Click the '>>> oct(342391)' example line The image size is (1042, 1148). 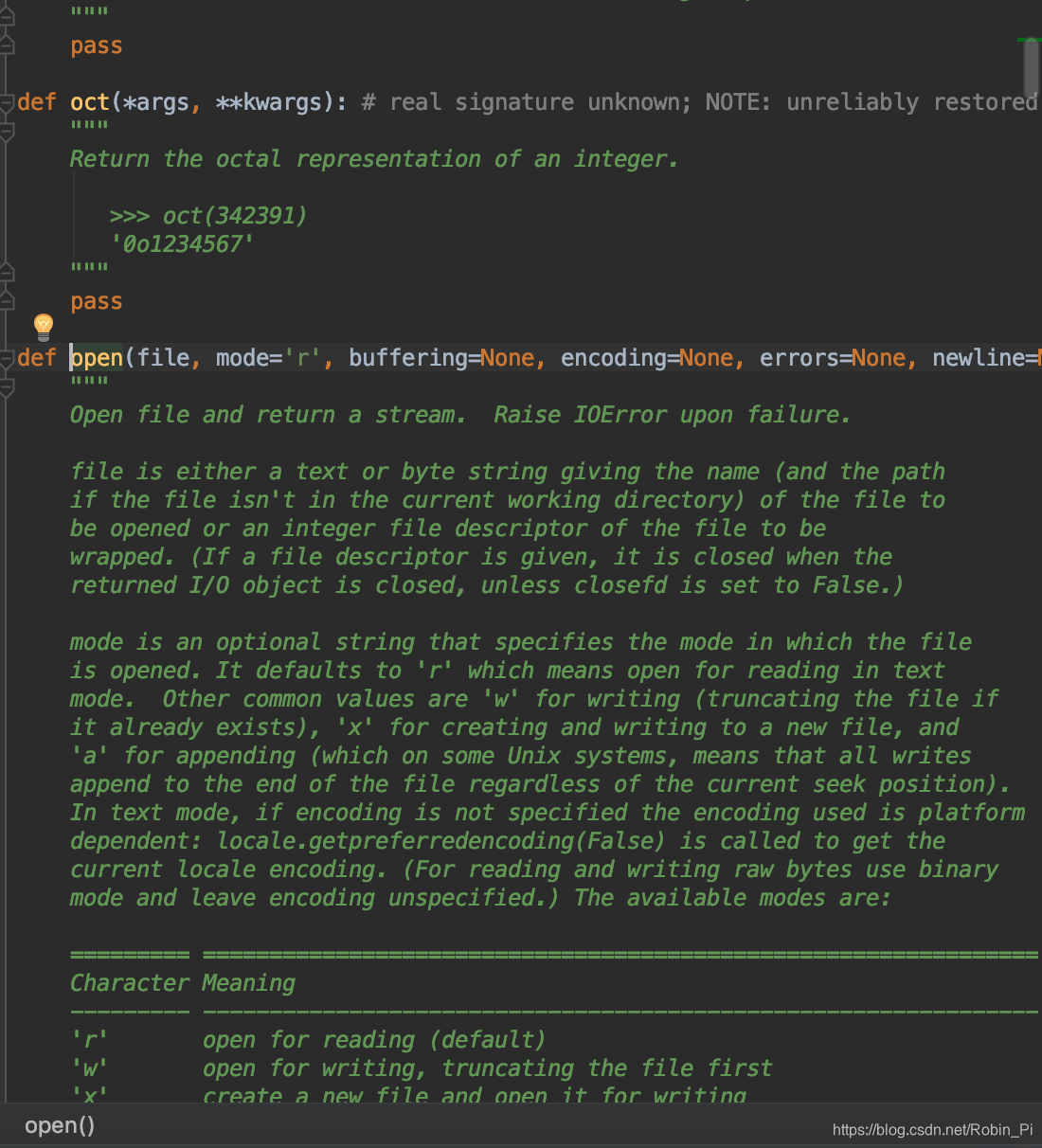(208, 216)
